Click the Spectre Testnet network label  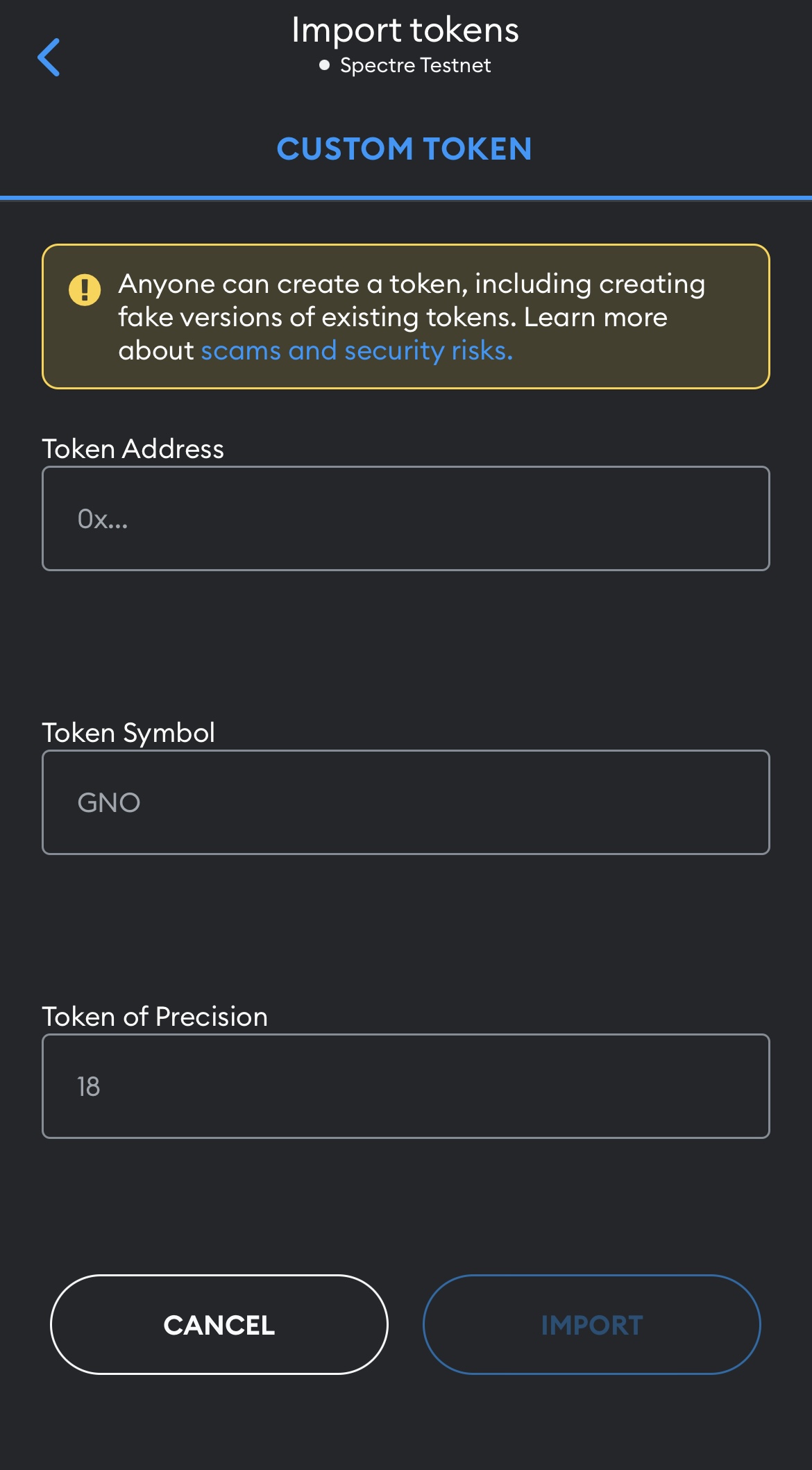pos(415,65)
